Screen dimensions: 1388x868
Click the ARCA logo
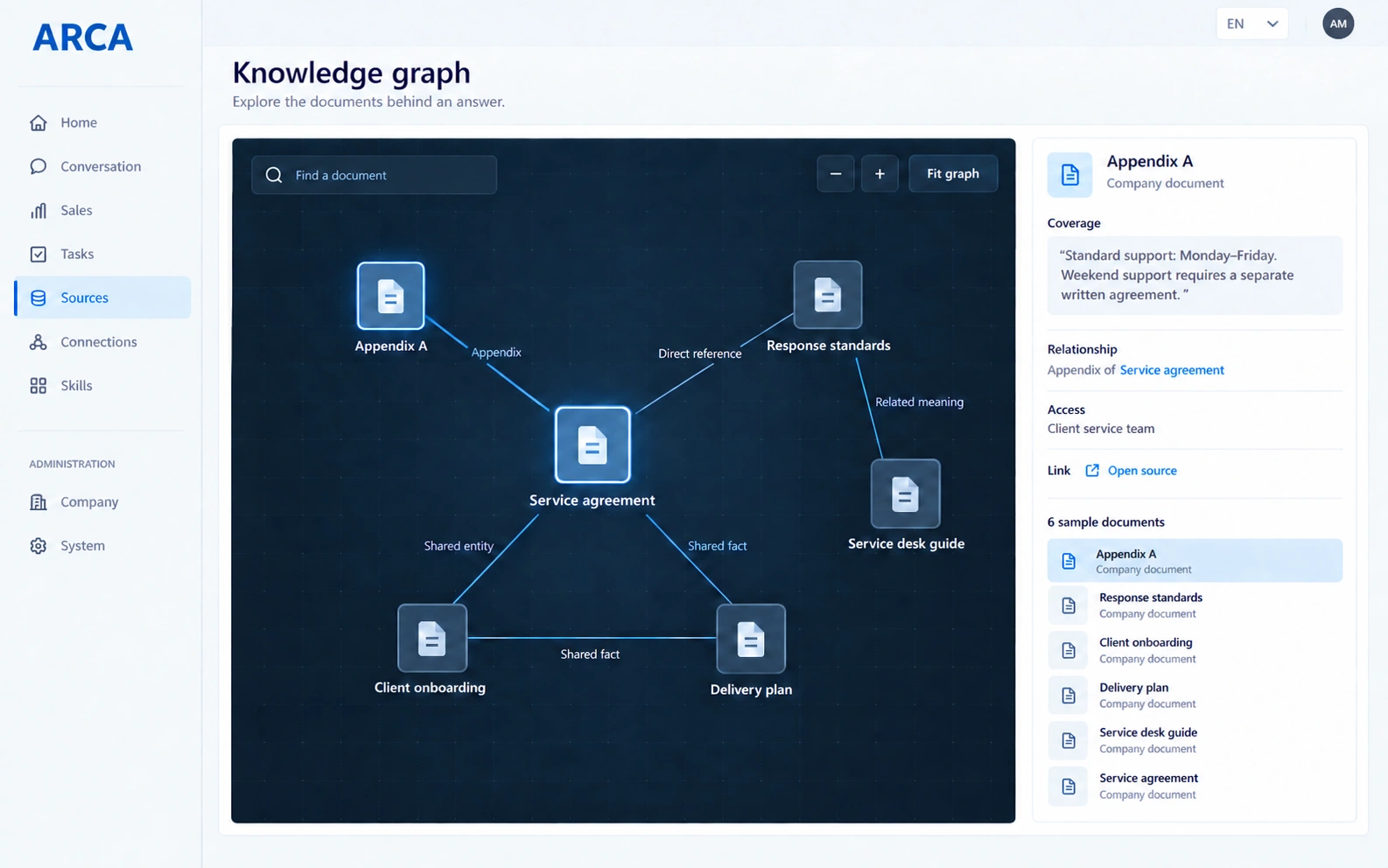coord(83,38)
